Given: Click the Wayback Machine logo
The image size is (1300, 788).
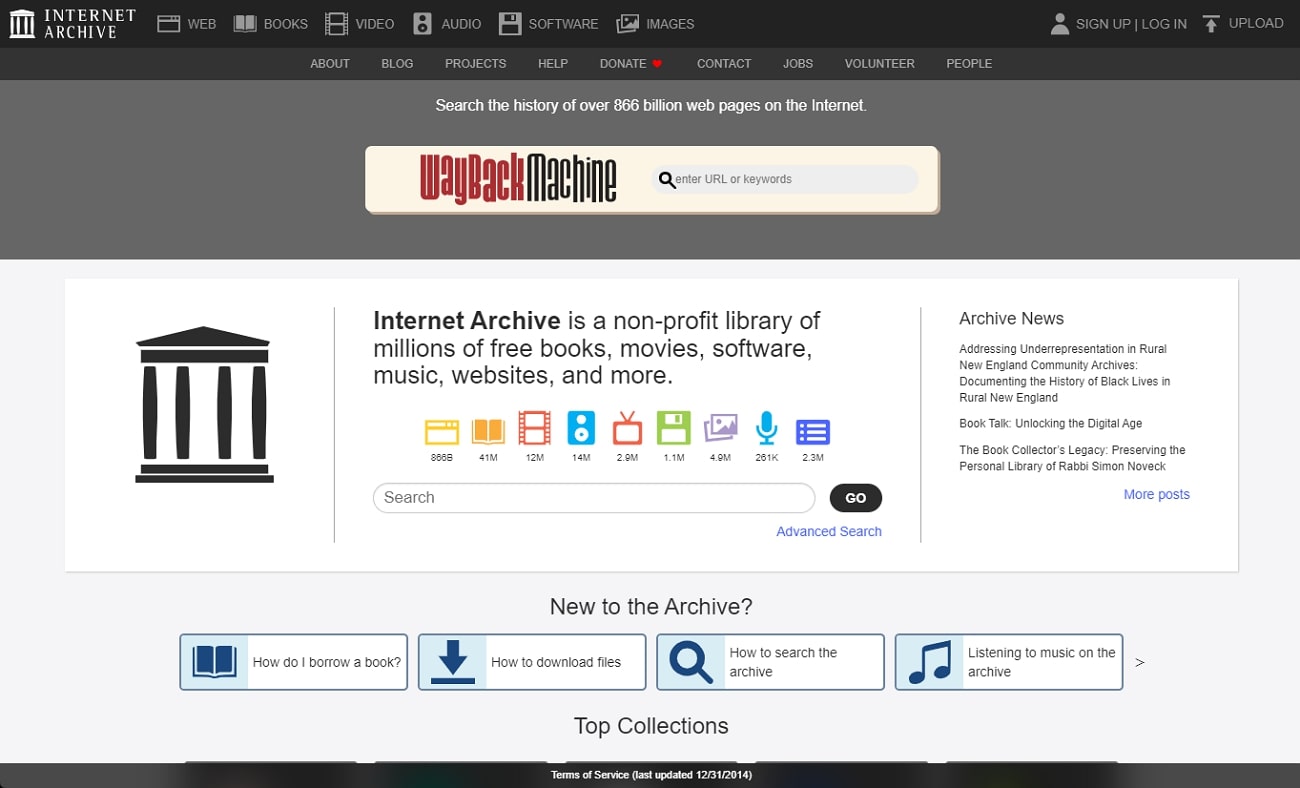Looking at the screenshot, I should 518,179.
